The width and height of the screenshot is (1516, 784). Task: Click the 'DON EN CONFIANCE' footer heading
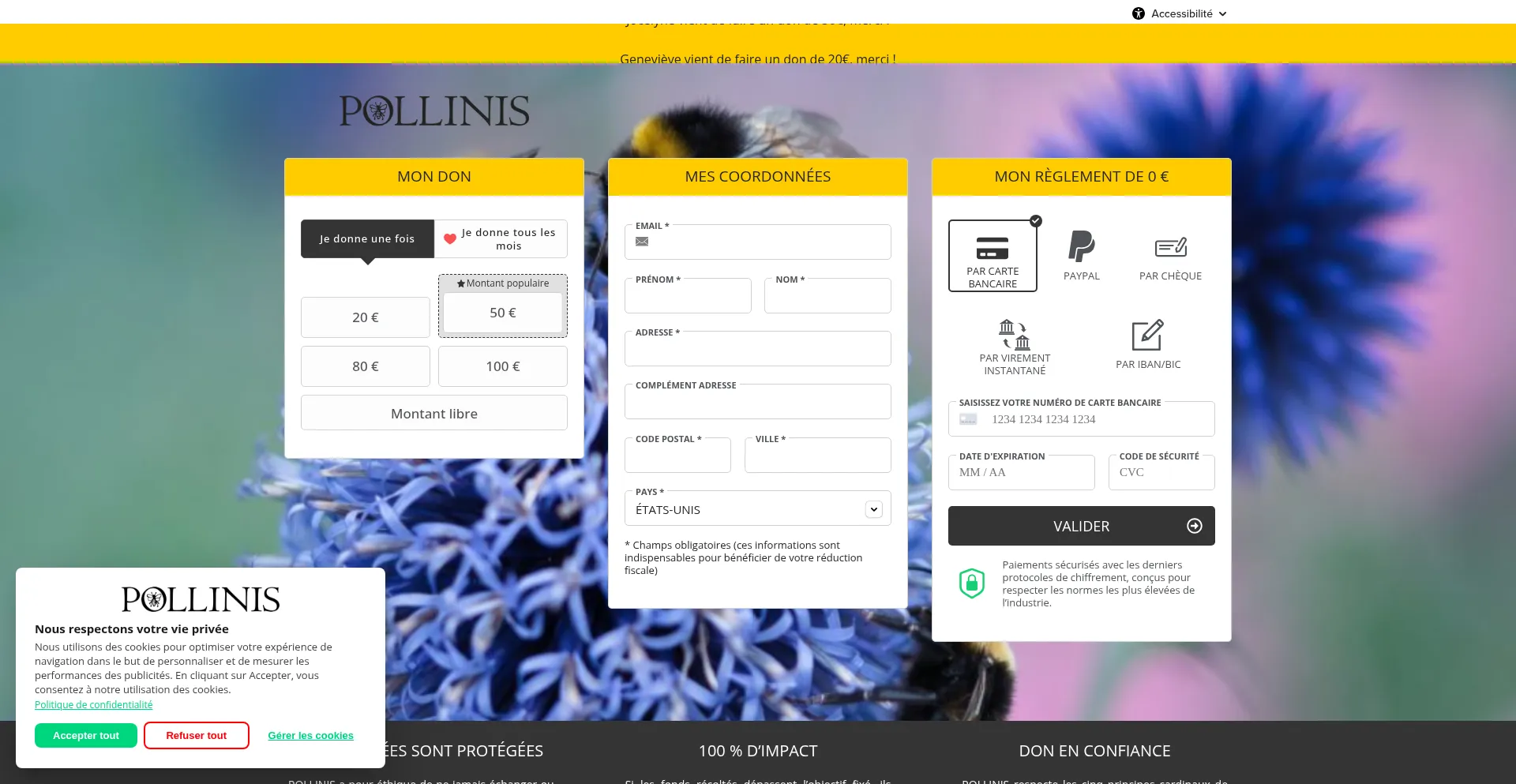pos(1094,751)
